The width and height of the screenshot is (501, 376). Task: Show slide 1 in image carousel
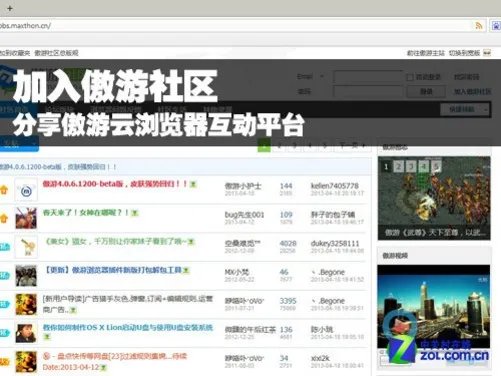click(x=386, y=166)
